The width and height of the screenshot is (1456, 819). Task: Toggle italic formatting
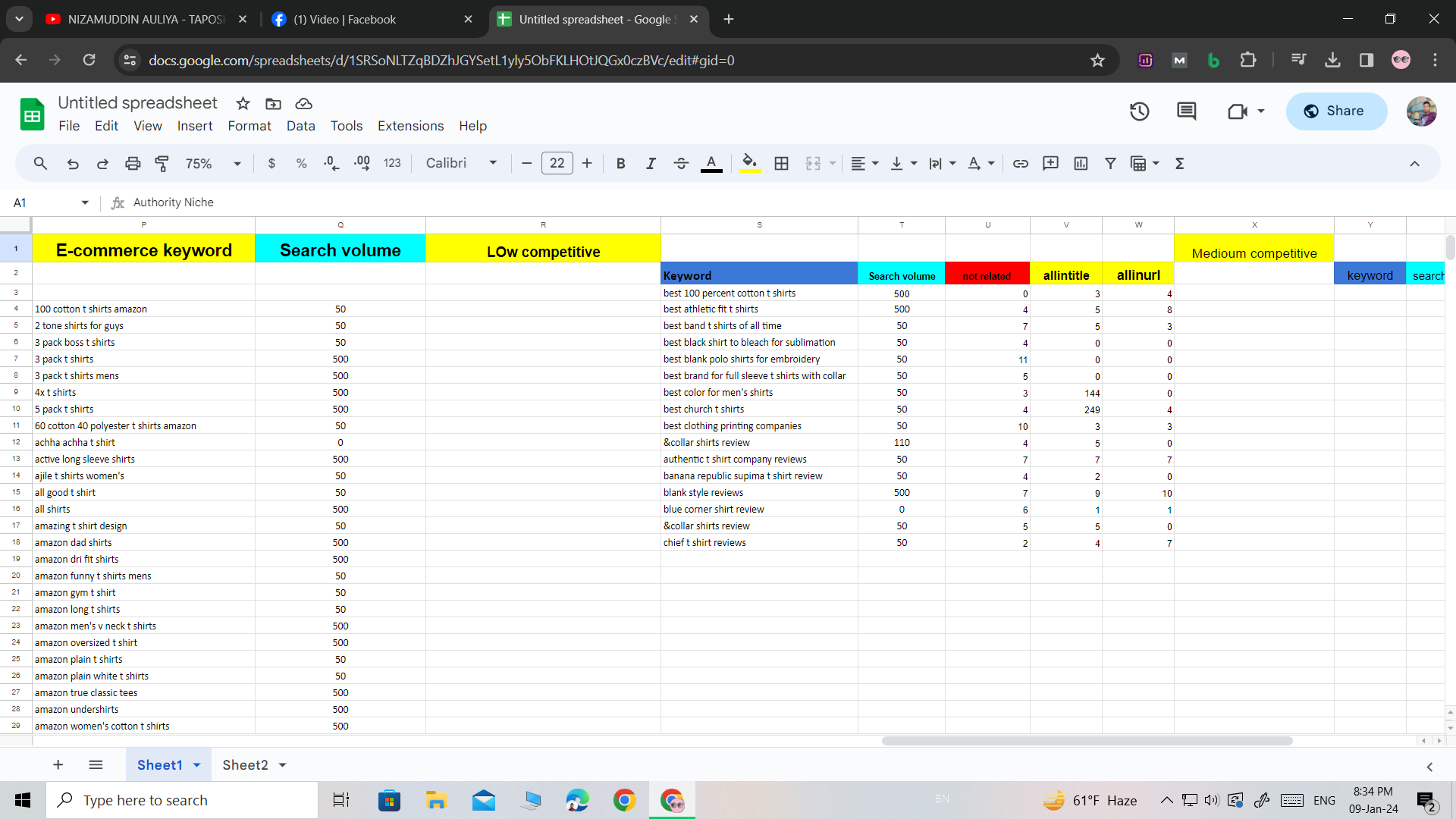click(x=651, y=163)
